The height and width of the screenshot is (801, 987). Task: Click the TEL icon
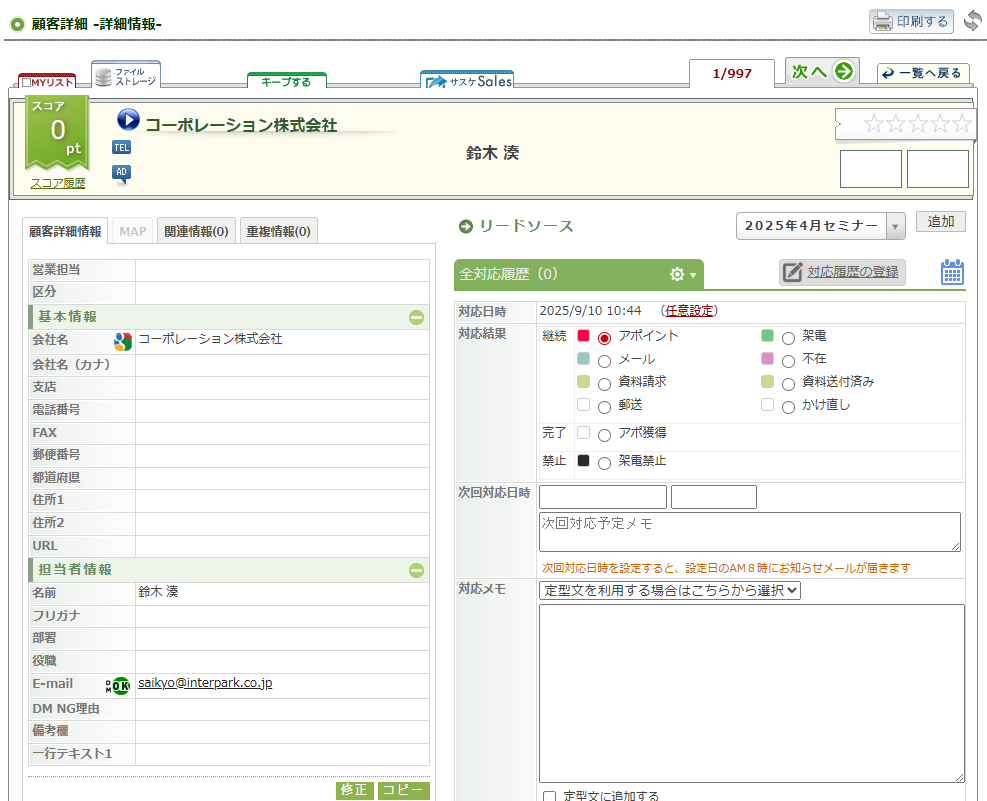pyautogui.click(x=122, y=147)
